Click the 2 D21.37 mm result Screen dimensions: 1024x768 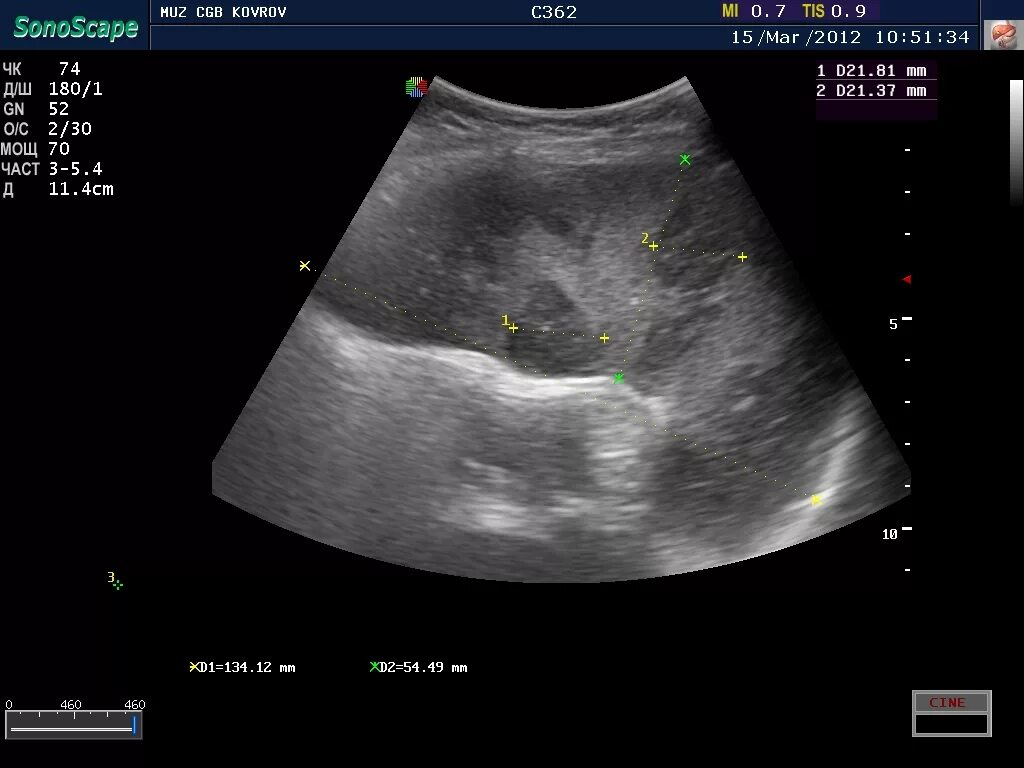click(x=871, y=91)
